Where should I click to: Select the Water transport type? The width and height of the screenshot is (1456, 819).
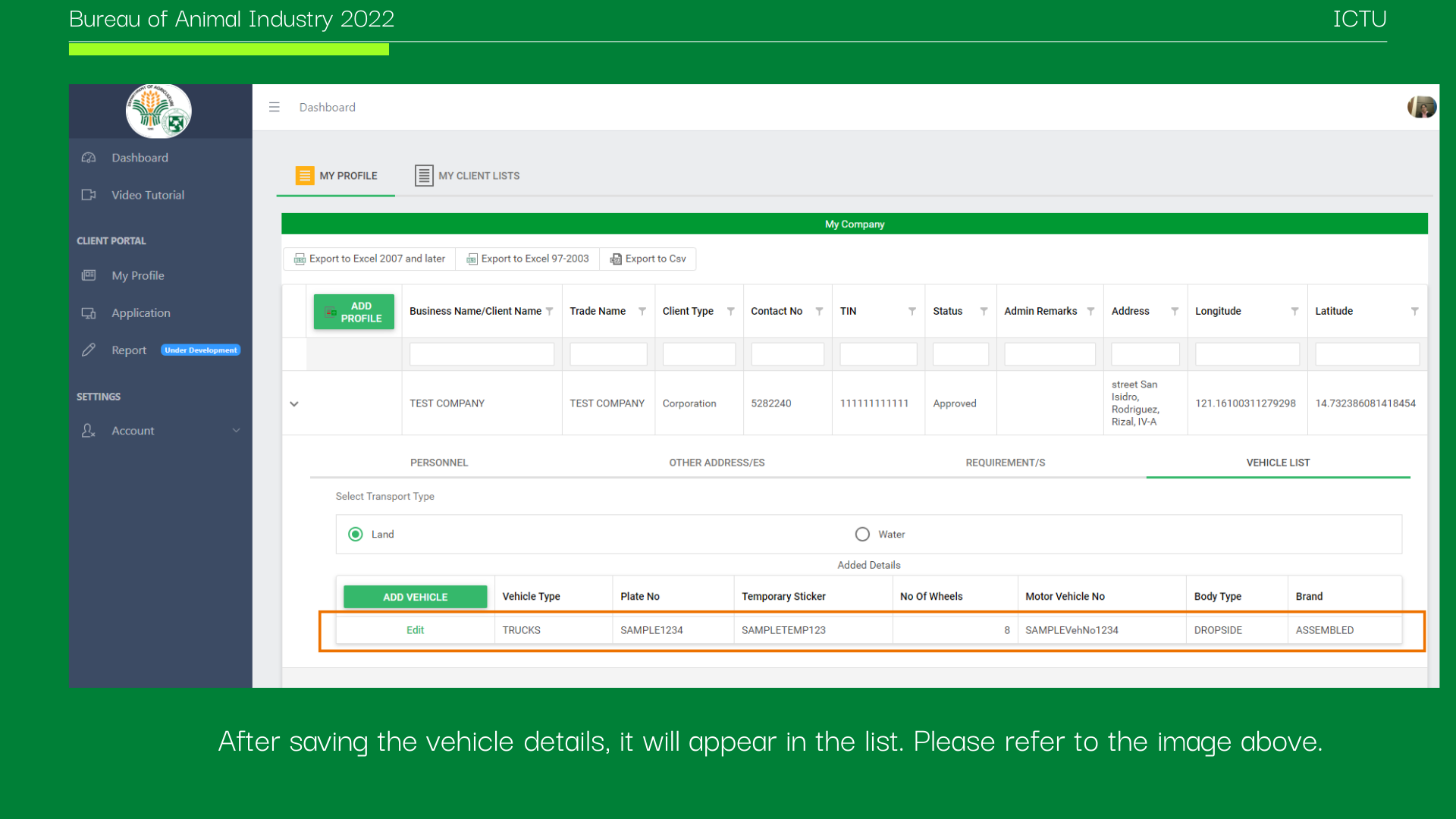(x=862, y=535)
